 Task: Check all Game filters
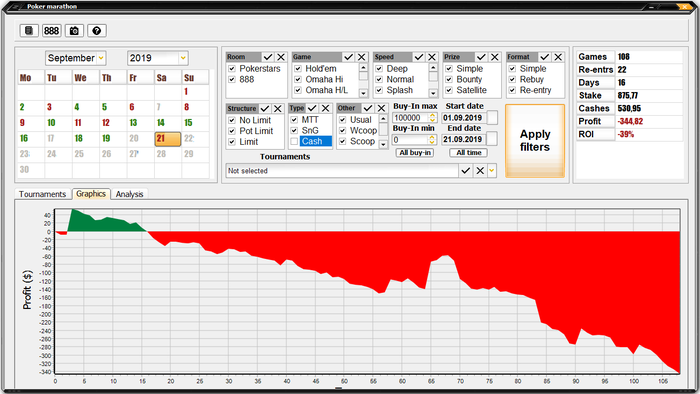tap(349, 57)
